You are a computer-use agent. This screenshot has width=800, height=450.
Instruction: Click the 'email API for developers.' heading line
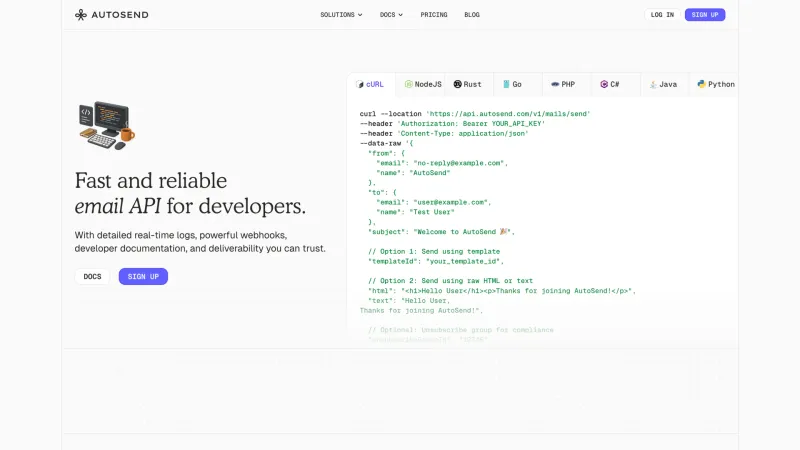pyautogui.click(x=190, y=206)
